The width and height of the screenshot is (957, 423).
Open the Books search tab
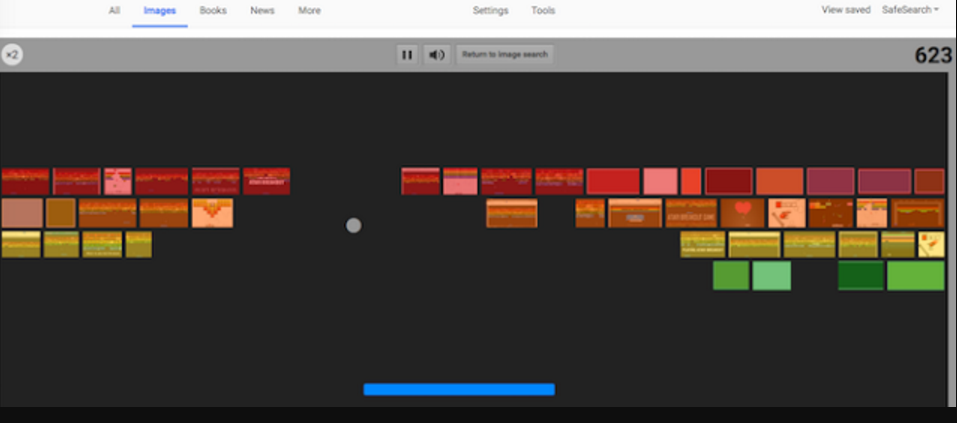pyautogui.click(x=213, y=10)
